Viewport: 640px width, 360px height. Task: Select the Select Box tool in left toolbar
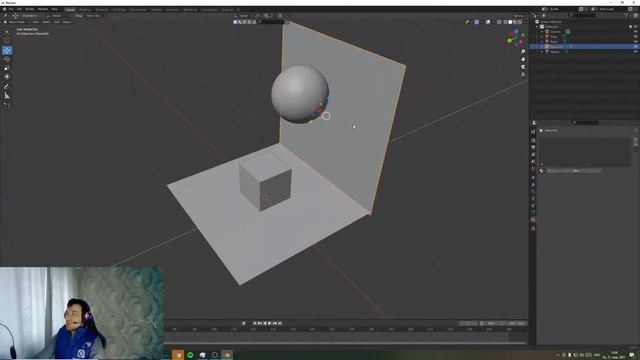pyautogui.click(x=7, y=31)
